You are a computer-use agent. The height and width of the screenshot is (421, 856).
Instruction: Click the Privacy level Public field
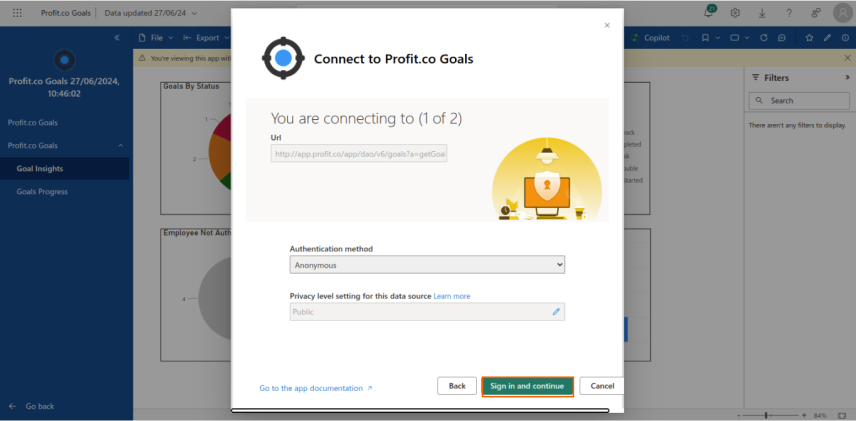[x=427, y=312]
